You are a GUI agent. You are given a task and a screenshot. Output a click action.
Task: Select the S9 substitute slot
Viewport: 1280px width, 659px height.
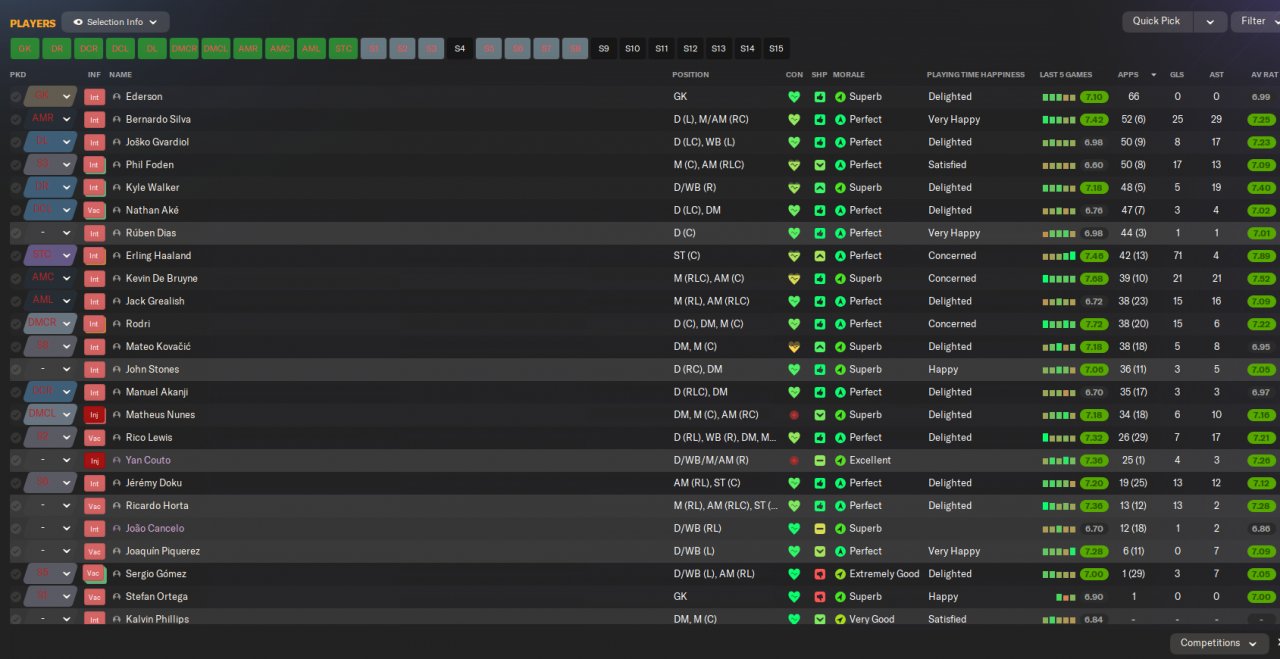(x=604, y=48)
